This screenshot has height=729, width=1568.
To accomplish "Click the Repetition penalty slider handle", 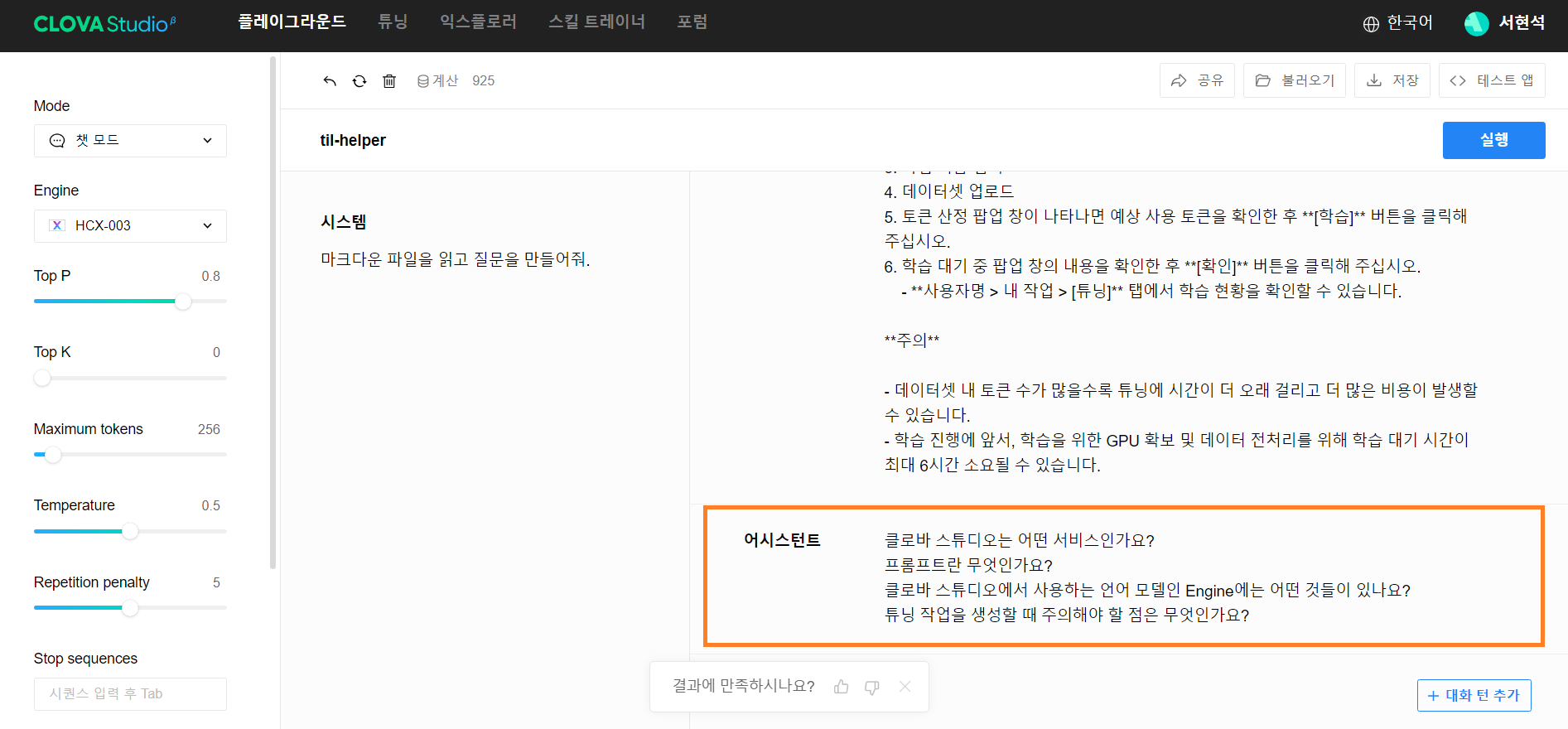I will point(130,608).
